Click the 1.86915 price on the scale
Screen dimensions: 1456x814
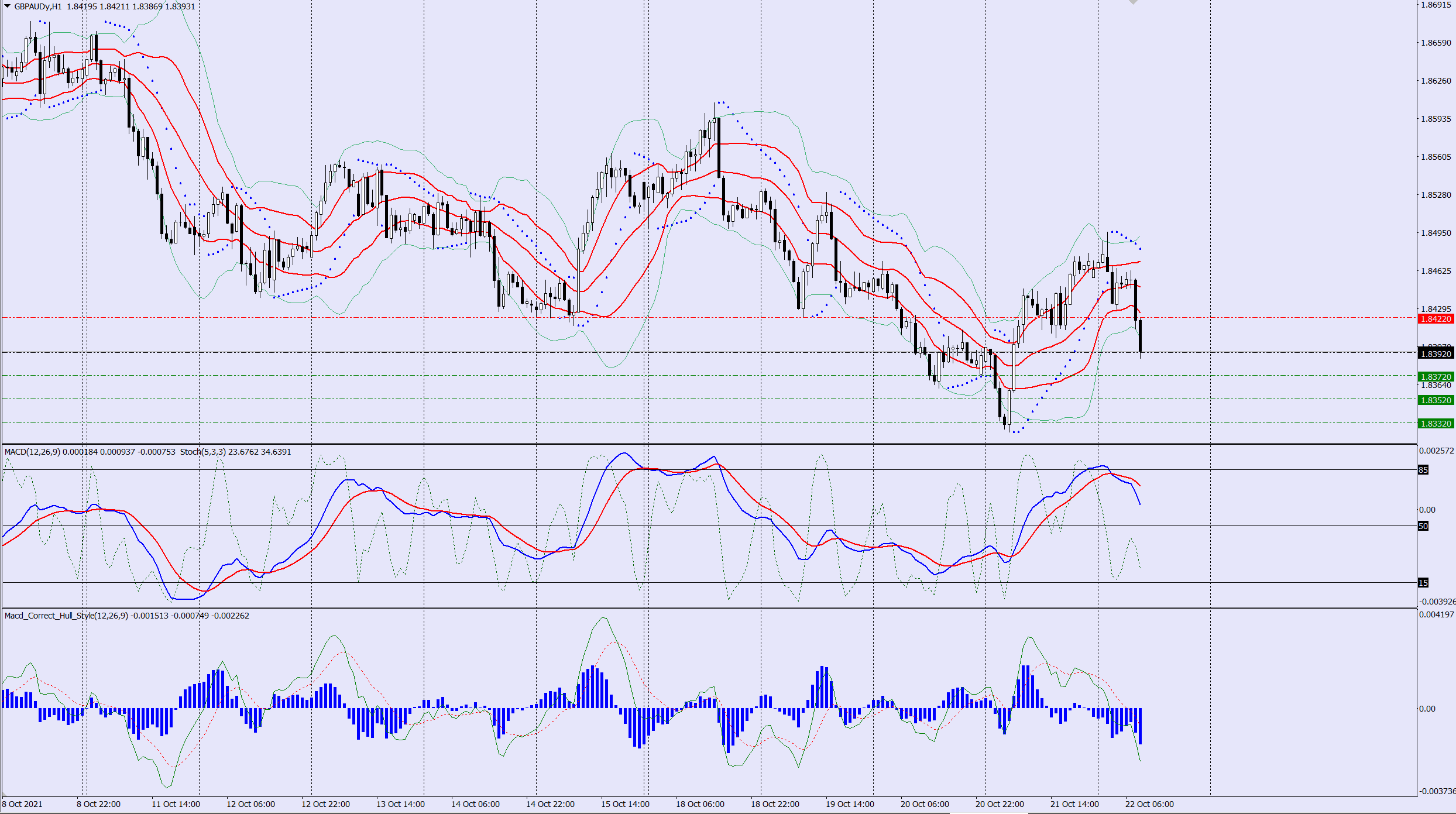1436,5
